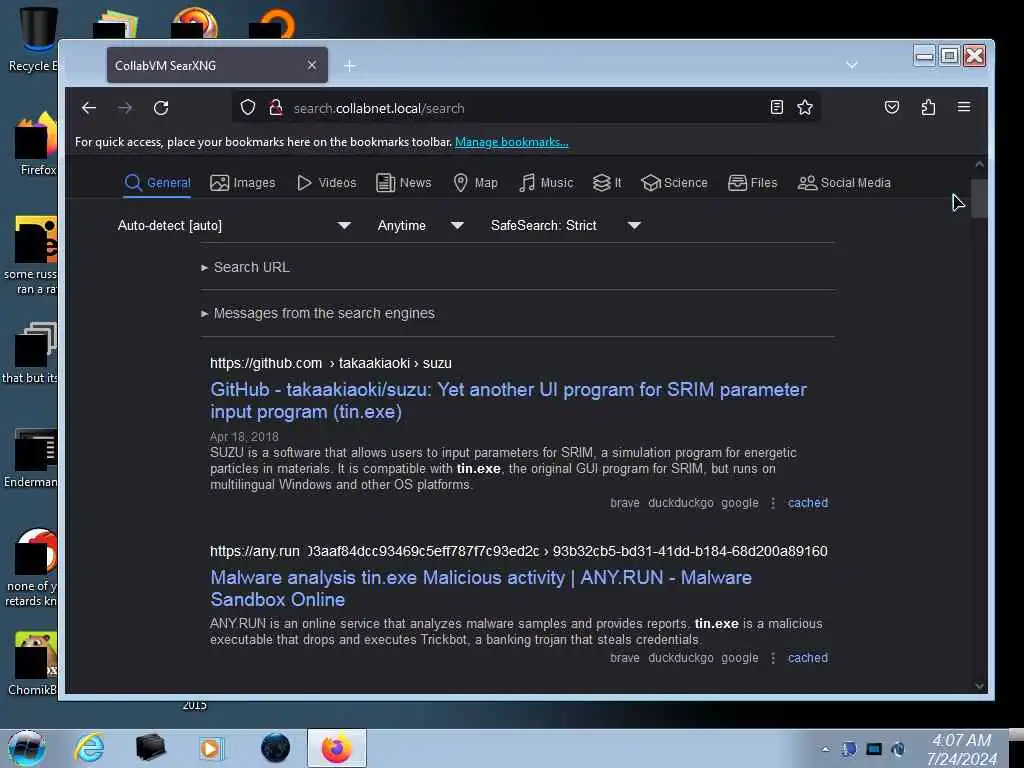Switch to It search category
1024x768 pixels.
pos(607,183)
